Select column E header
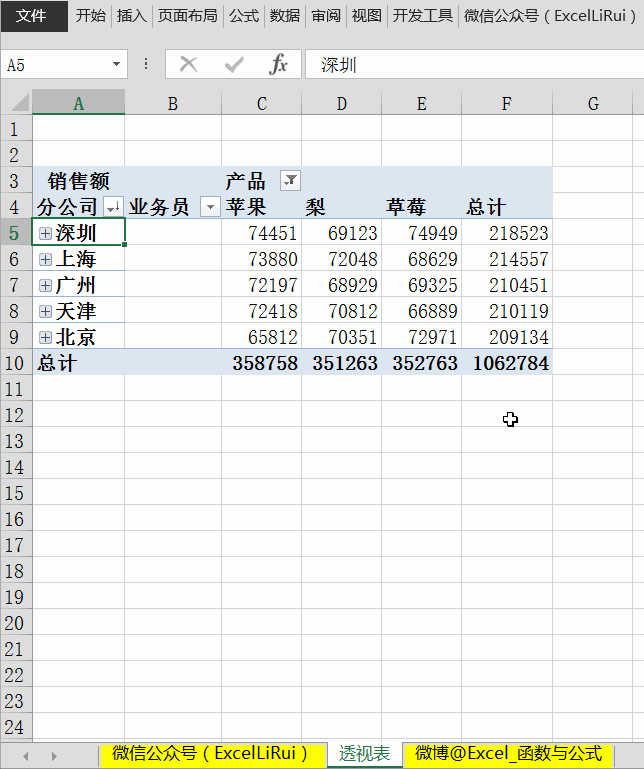This screenshot has width=644, height=769. pos(421,103)
